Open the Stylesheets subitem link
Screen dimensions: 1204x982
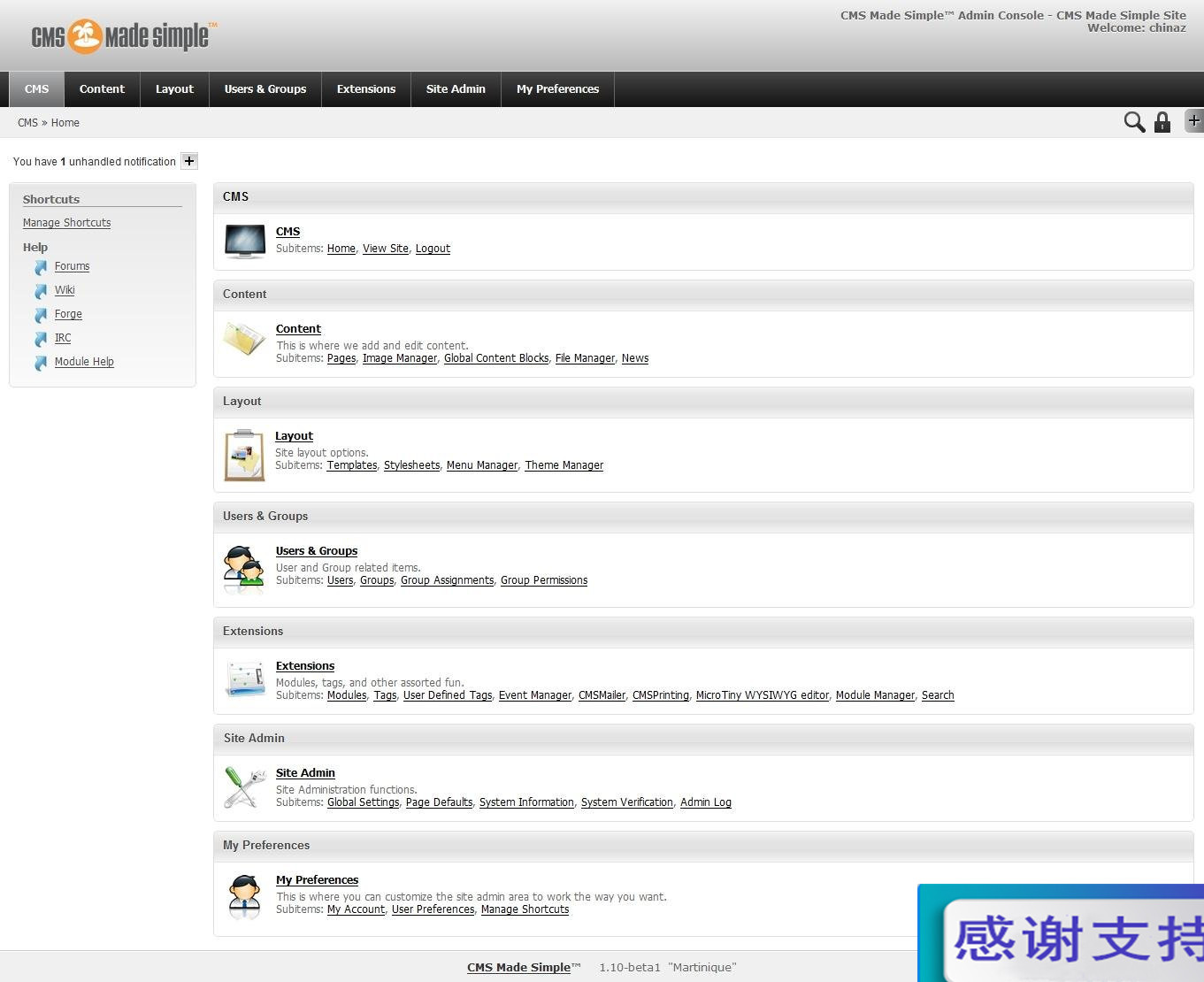[x=412, y=465]
